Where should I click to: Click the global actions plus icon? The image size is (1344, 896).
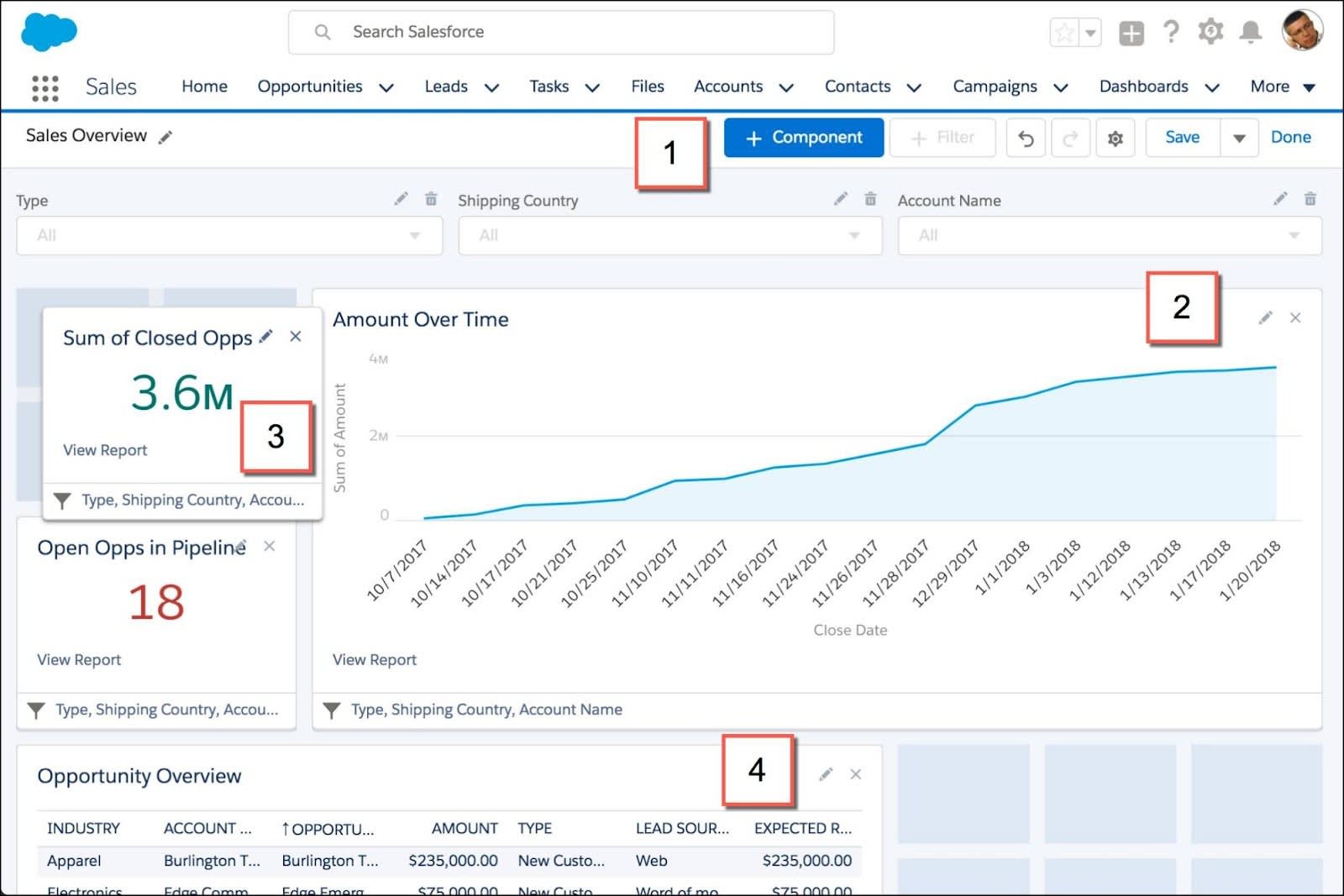[x=1131, y=33]
